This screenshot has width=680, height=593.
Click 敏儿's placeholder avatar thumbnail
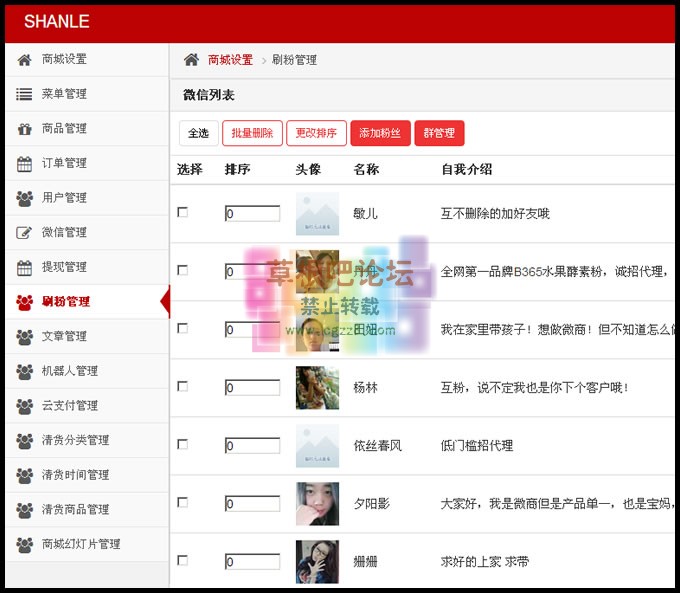pos(317,214)
